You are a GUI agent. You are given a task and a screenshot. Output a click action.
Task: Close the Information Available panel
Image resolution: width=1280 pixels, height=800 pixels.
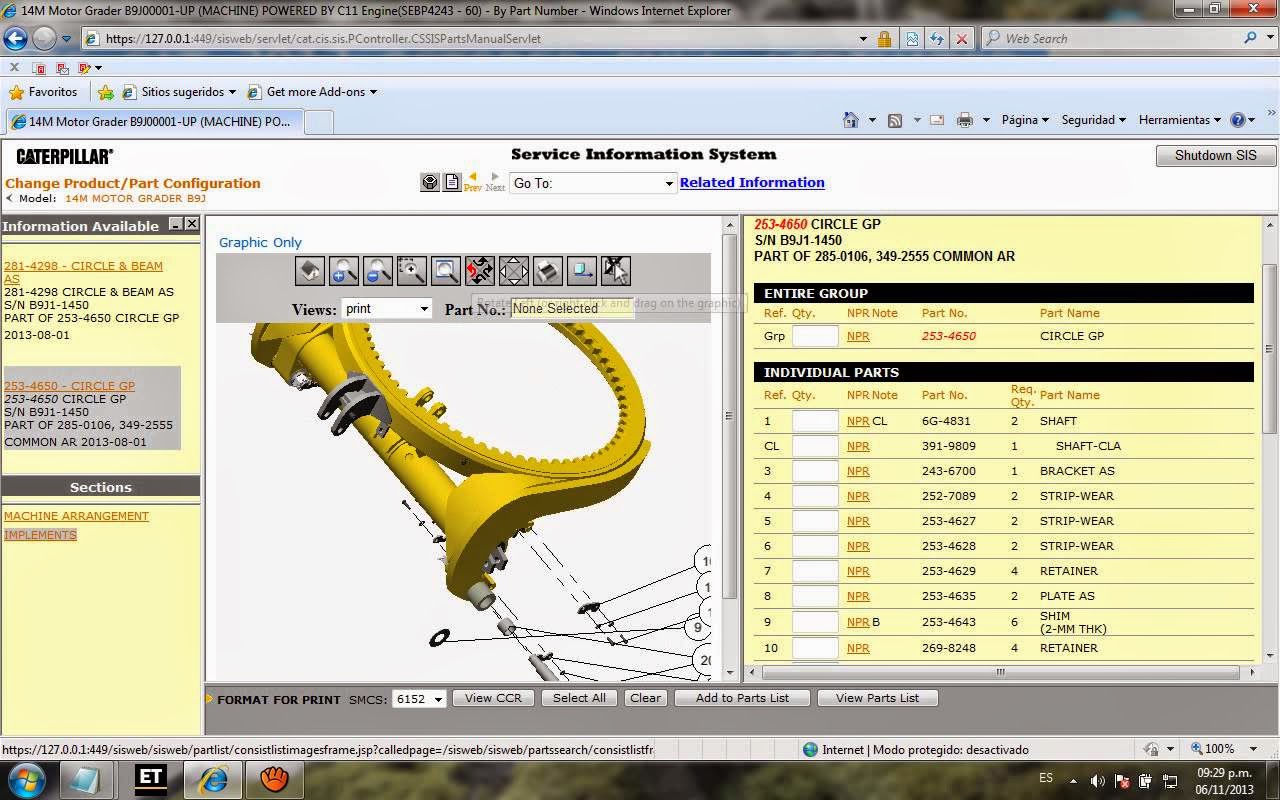tap(192, 225)
